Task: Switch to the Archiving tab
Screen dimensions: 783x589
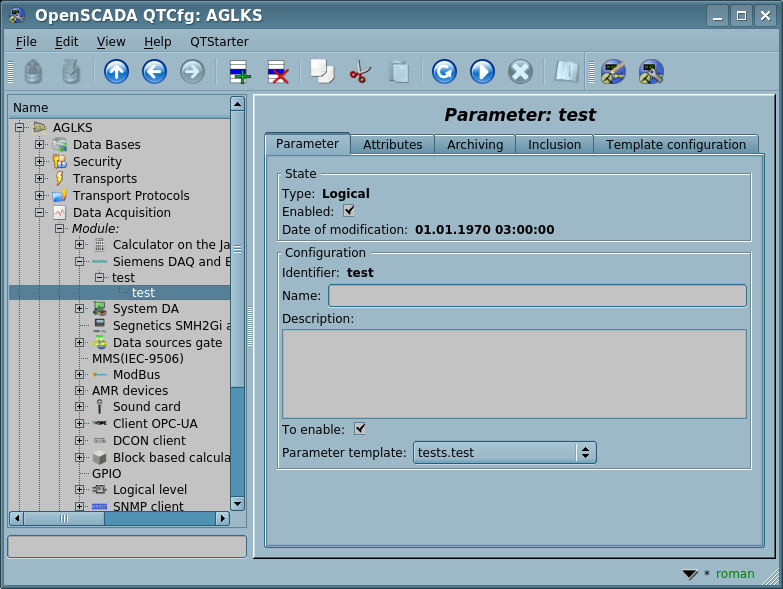Action: [475, 145]
